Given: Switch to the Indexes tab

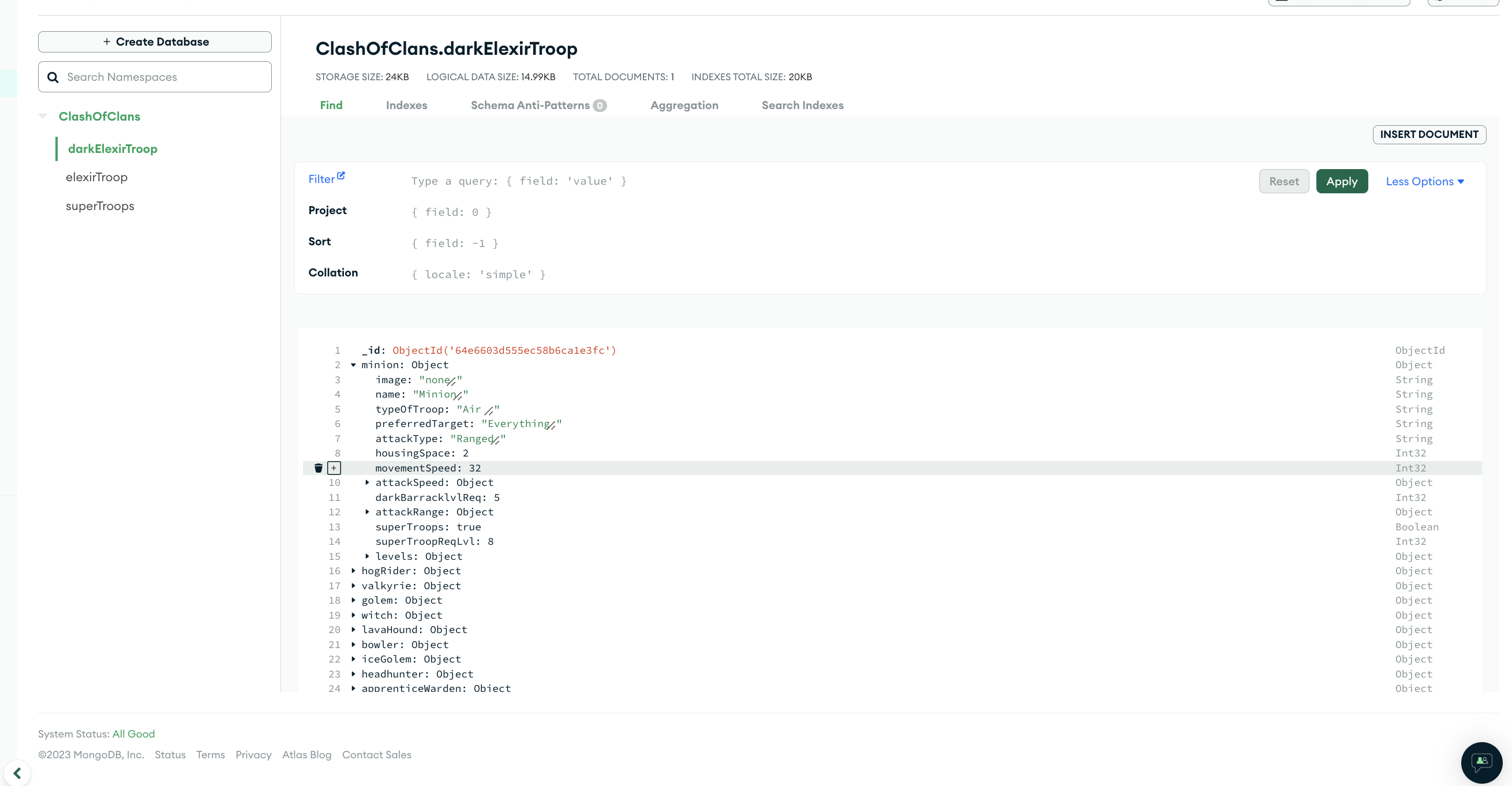Looking at the screenshot, I should coord(406,105).
